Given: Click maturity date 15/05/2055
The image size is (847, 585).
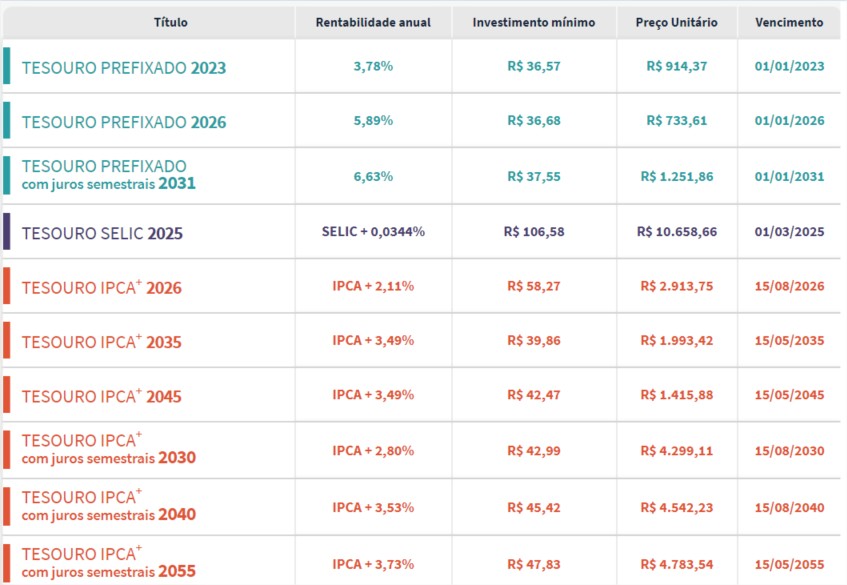Looking at the screenshot, I should (x=789, y=564).
